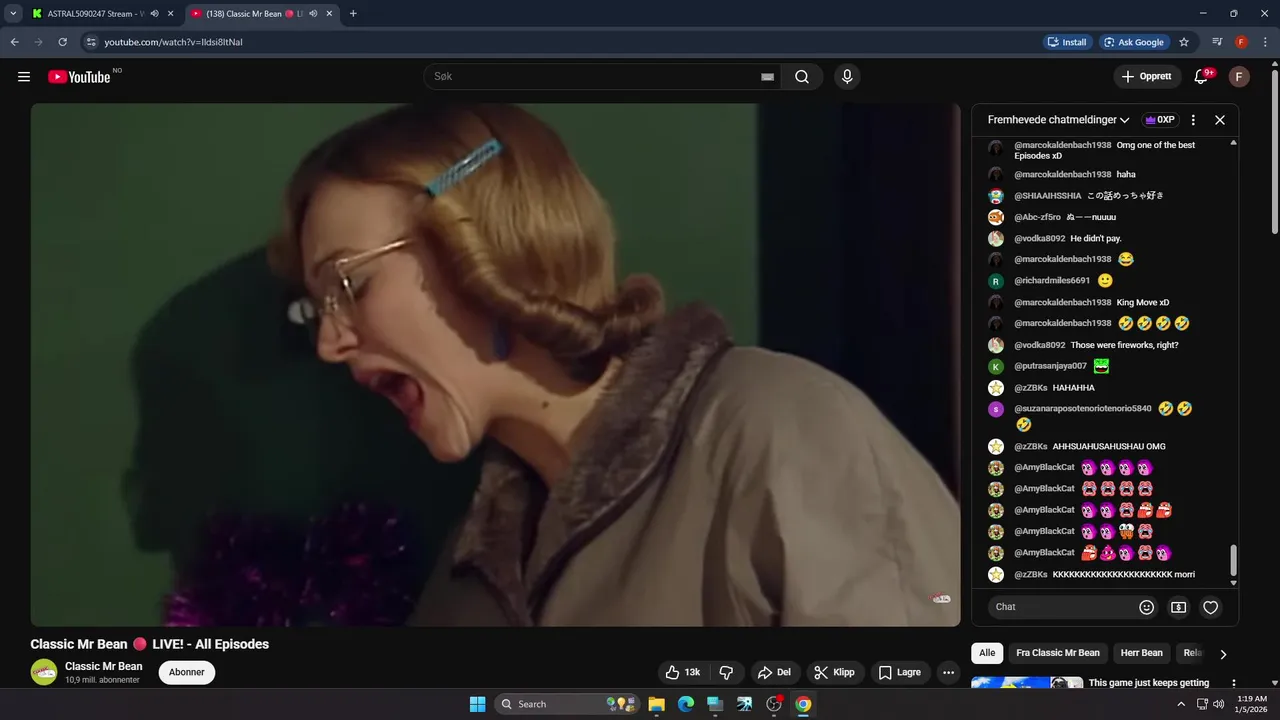Expand the Chrome tab search dropdown

(x=13, y=14)
